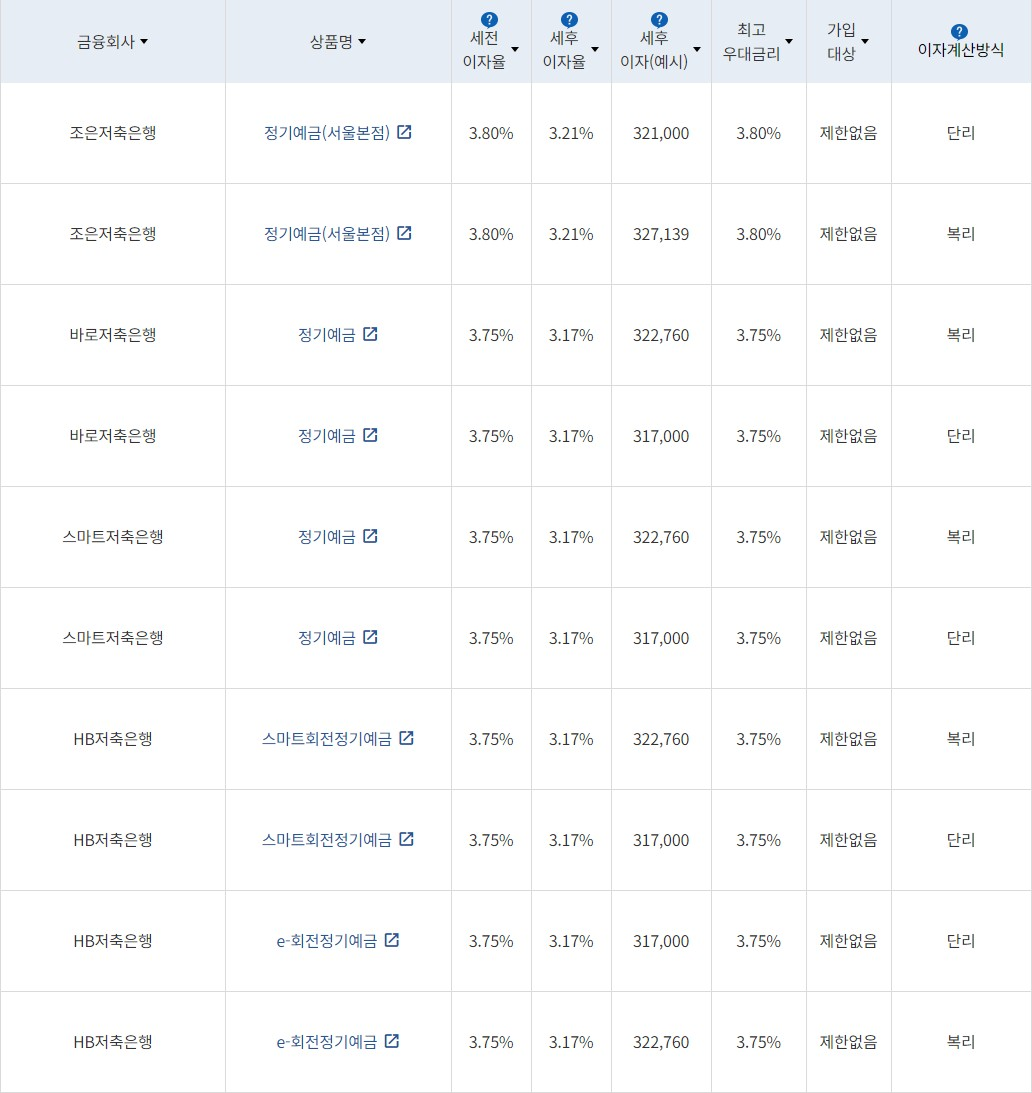Click the external link icon next to 바로저축은행 정기예금
The image size is (1032, 1093).
[x=371, y=334]
